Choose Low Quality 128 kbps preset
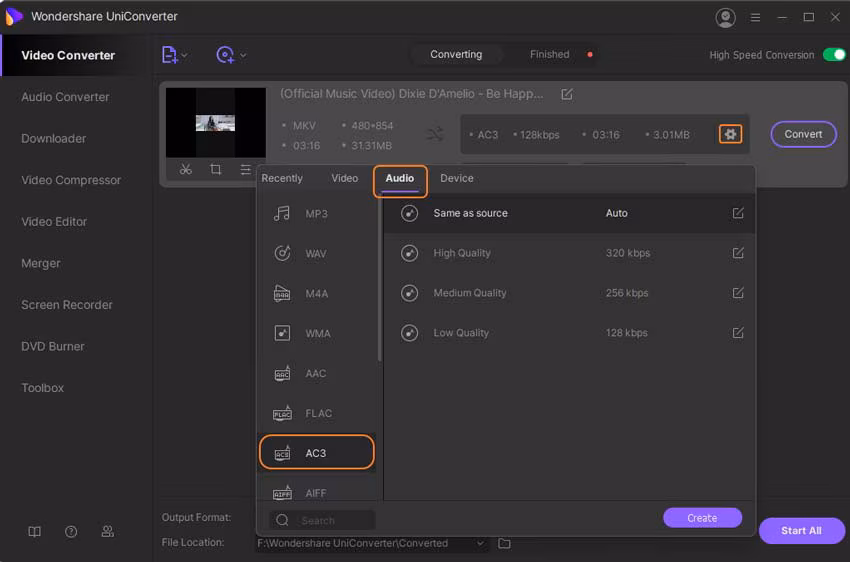This screenshot has width=850, height=562. point(569,333)
